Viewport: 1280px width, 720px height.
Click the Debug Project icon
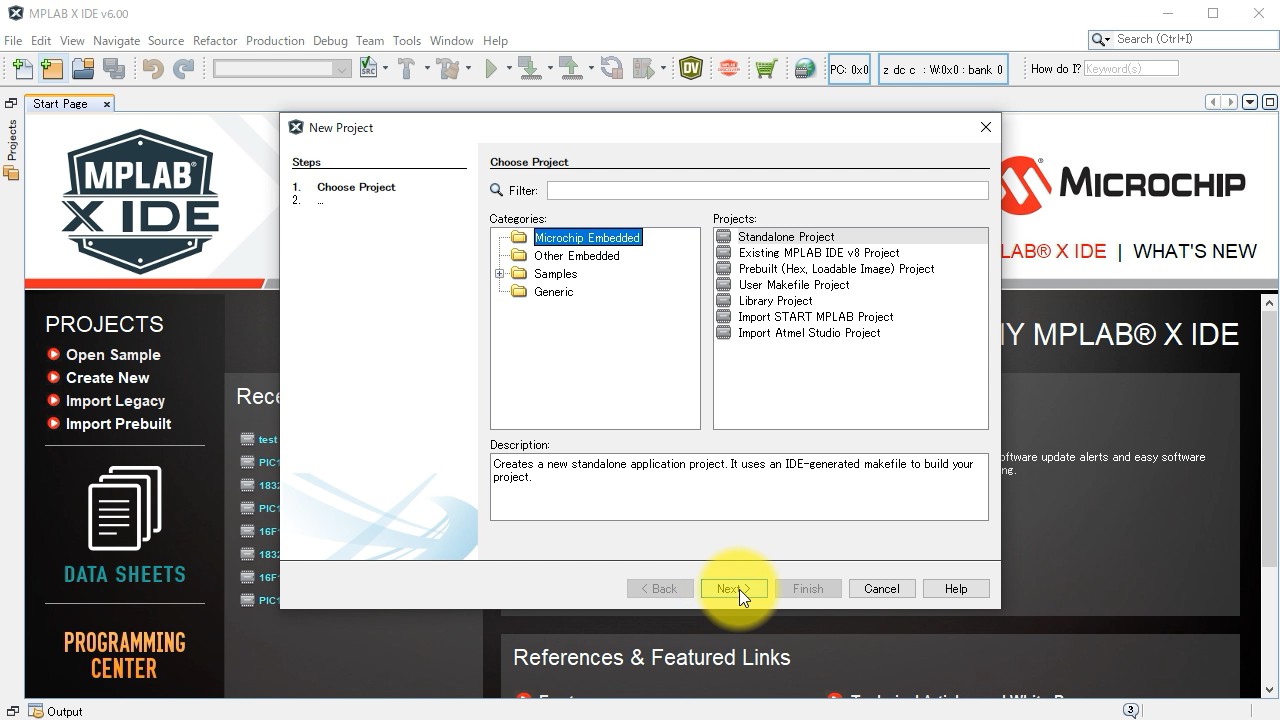click(644, 68)
